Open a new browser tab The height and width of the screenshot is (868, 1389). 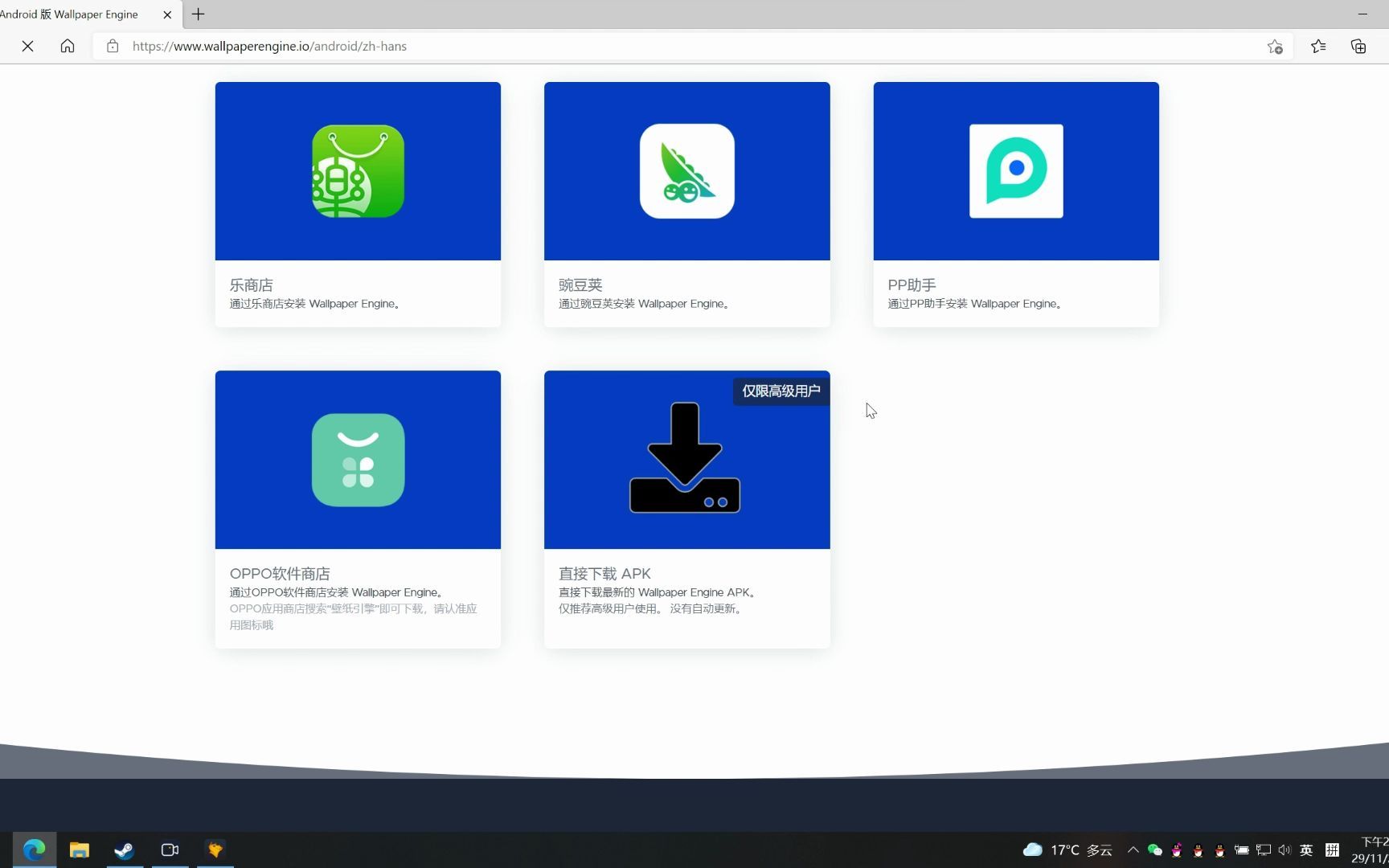[x=198, y=14]
